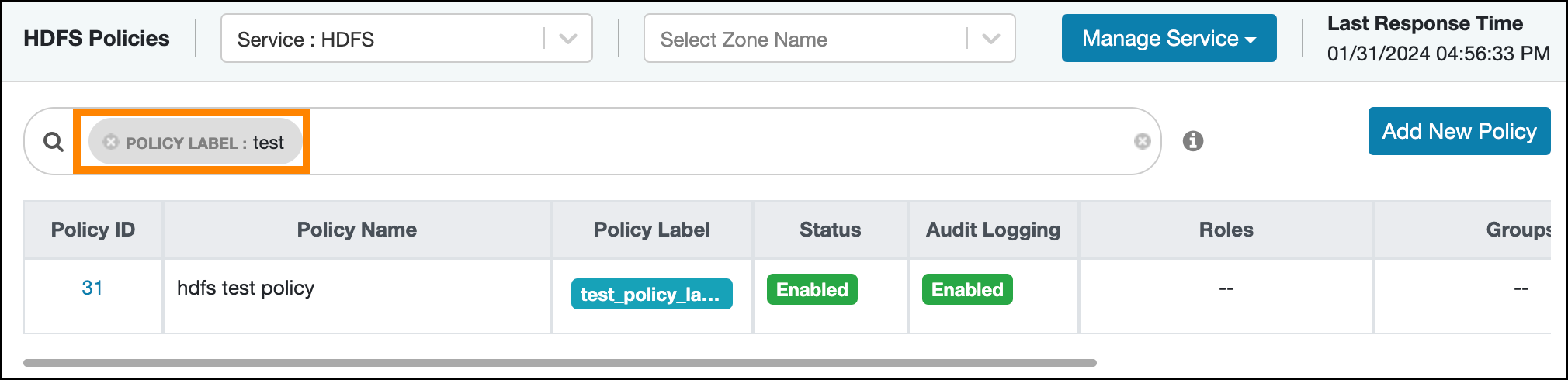The height and width of the screenshot is (380, 1568).
Task: Click the Policy Label column header
Action: [651, 230]
